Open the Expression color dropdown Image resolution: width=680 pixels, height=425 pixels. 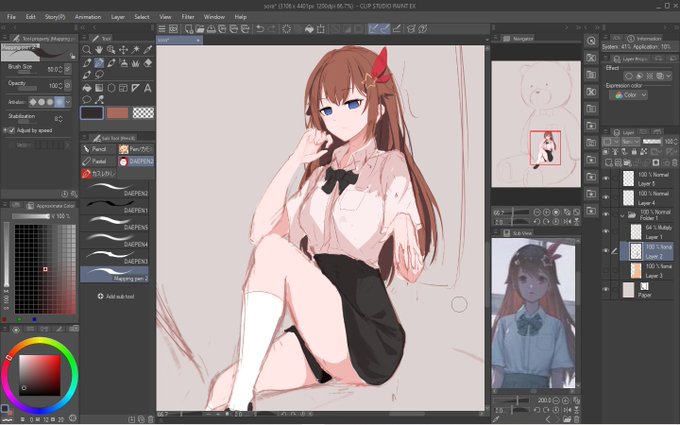click(628, 95)
